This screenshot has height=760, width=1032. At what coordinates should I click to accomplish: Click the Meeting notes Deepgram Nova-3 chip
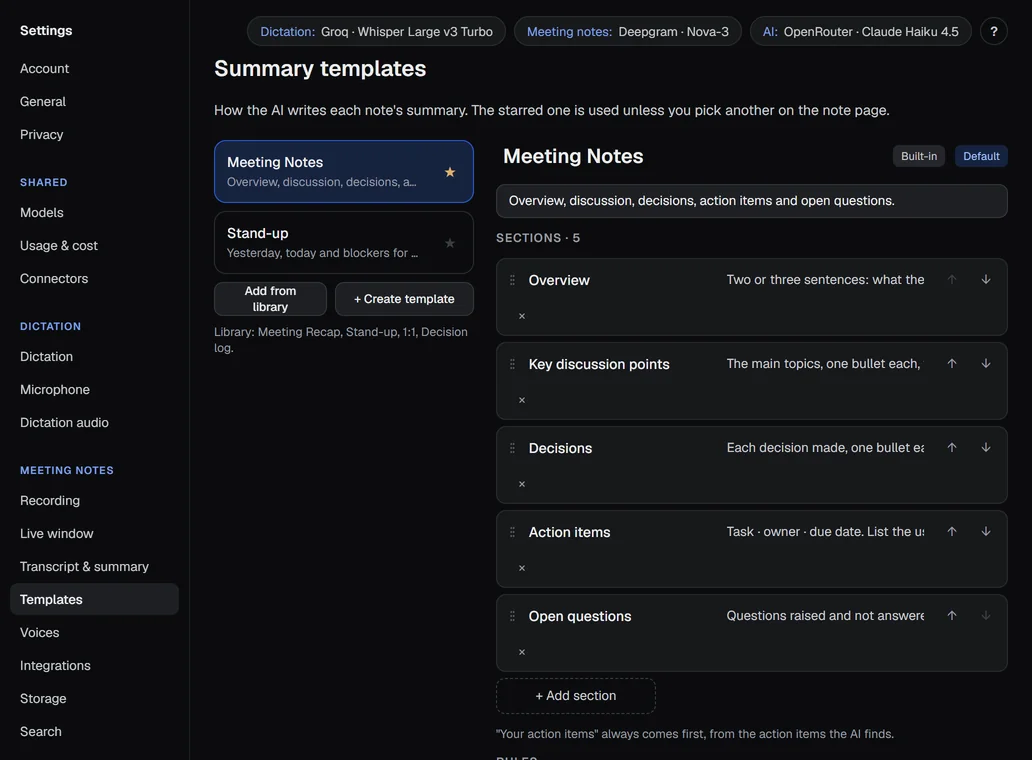click(627, 32)
